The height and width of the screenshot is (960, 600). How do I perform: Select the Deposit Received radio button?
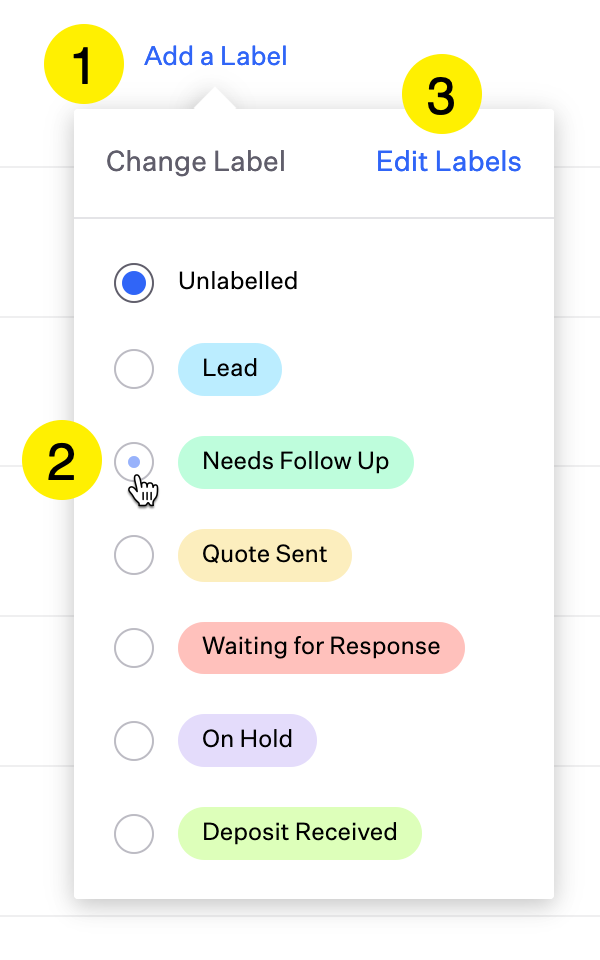(x=133, y=834)
